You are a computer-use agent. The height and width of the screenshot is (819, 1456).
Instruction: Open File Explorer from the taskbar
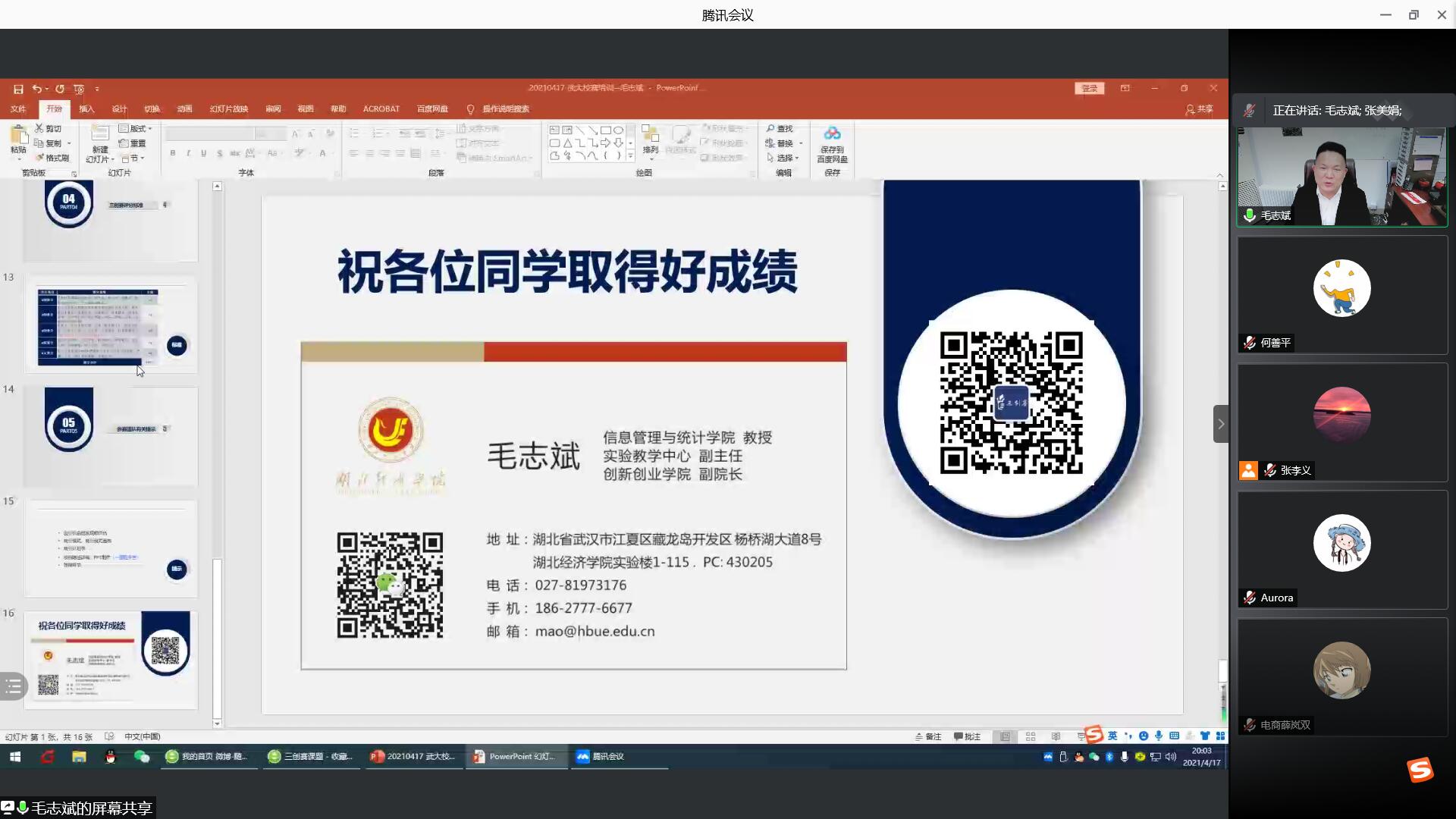point(79,756)
